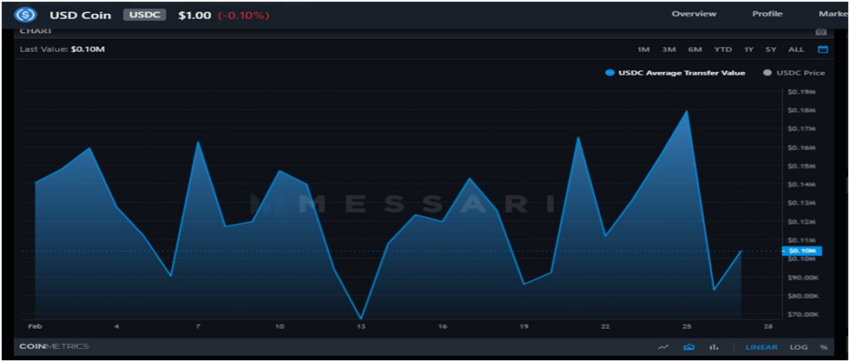Switch chart scale to percent

point(823,347)
